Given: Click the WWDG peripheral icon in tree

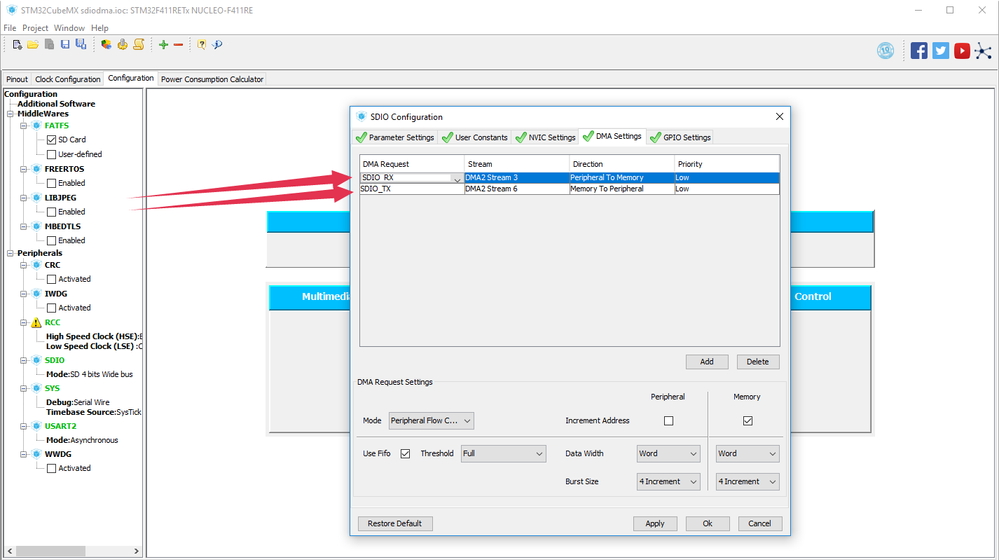Looking at the screenshot, I should point(36,454).
